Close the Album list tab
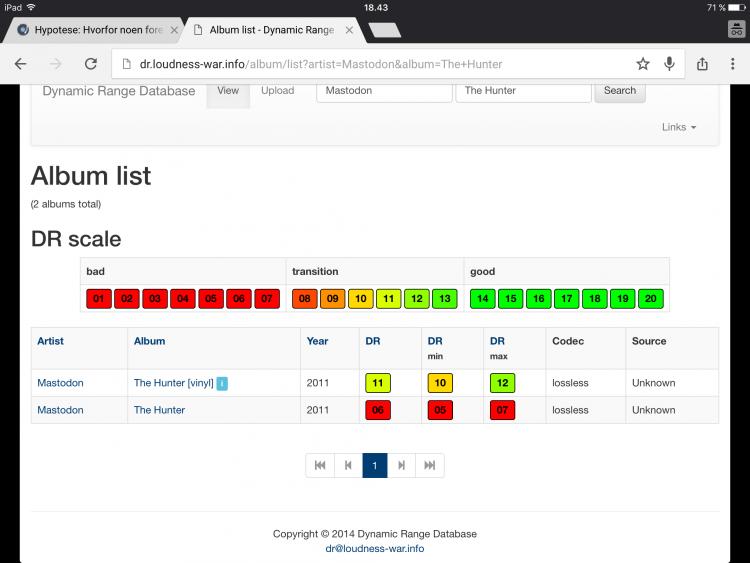 pyautogui.click(x=350, y=30)
